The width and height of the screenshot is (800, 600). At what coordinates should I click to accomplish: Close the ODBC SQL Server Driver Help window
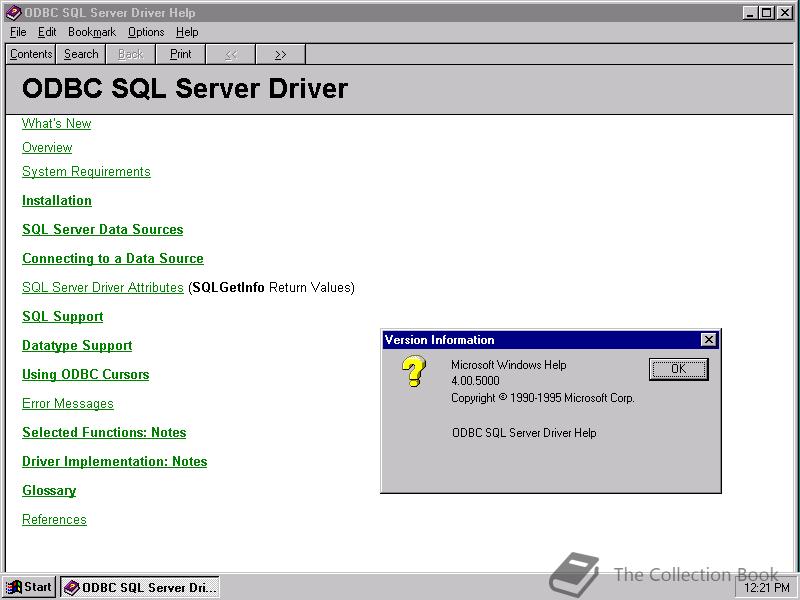785,13
